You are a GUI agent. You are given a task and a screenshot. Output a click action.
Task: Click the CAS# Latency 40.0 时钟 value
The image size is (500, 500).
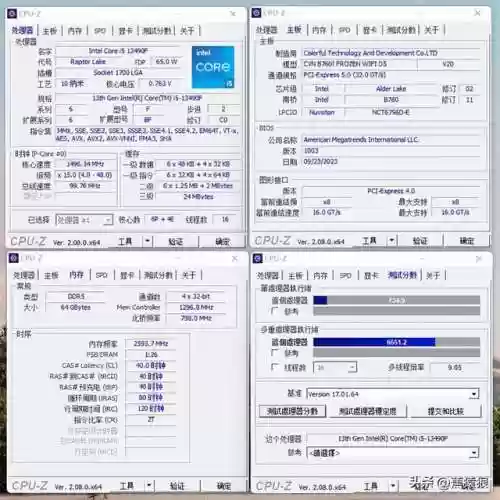pyautogui.click(x=151, y=365)
